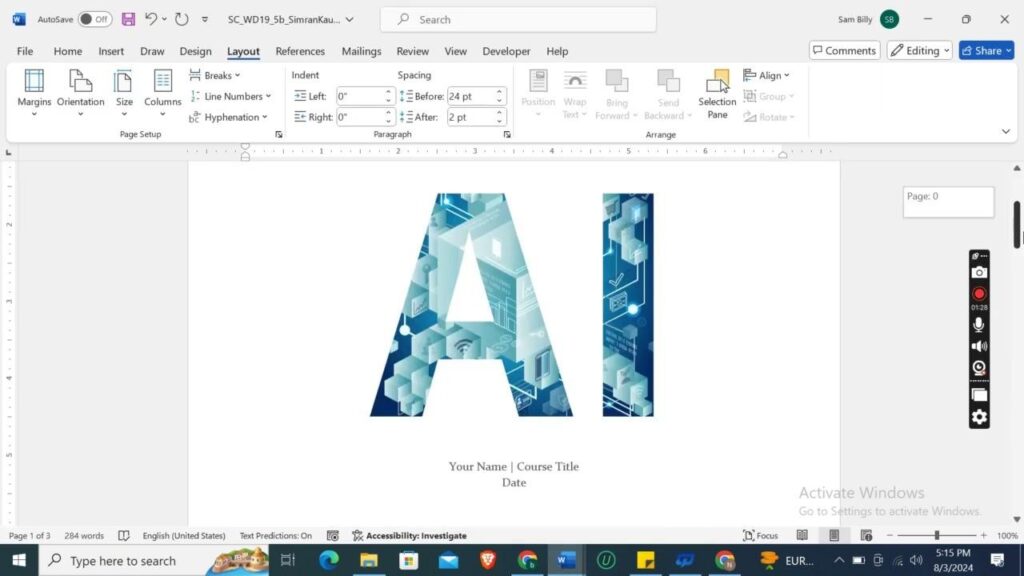Click the macro recording status icon
The width and height of the screenshot is (1024, 576).
click(x=332, y=536)
